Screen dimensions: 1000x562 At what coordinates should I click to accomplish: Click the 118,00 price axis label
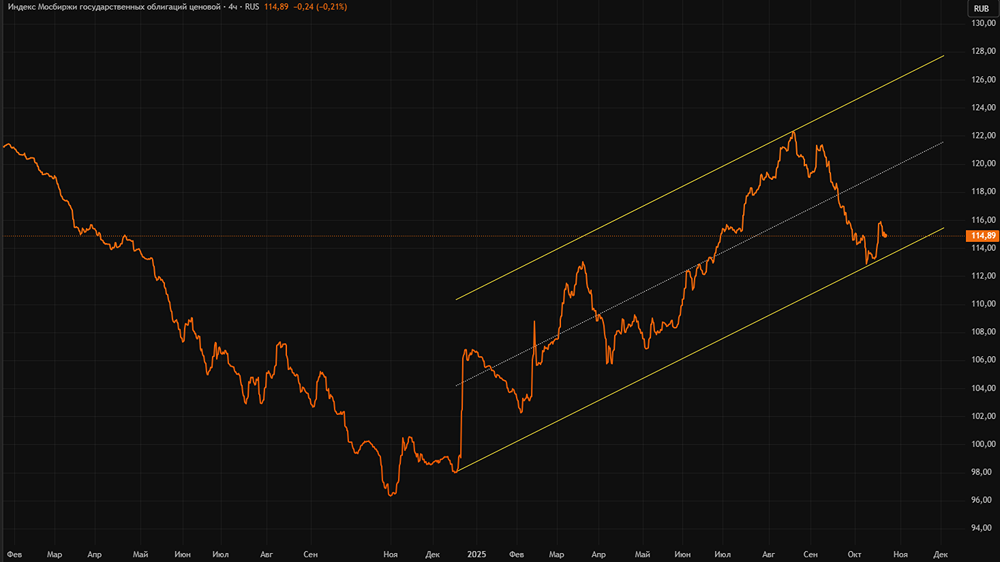click(983, 191)
